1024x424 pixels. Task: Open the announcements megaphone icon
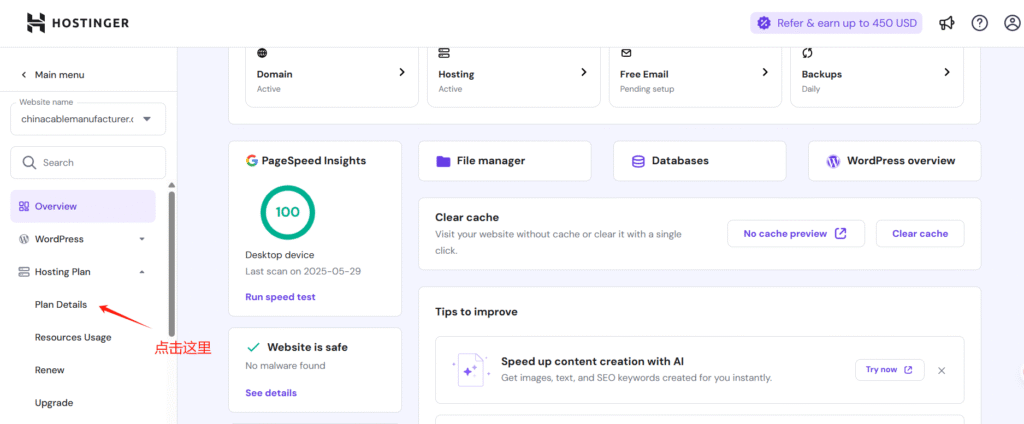pyautogui.click(x=947, y=24)
